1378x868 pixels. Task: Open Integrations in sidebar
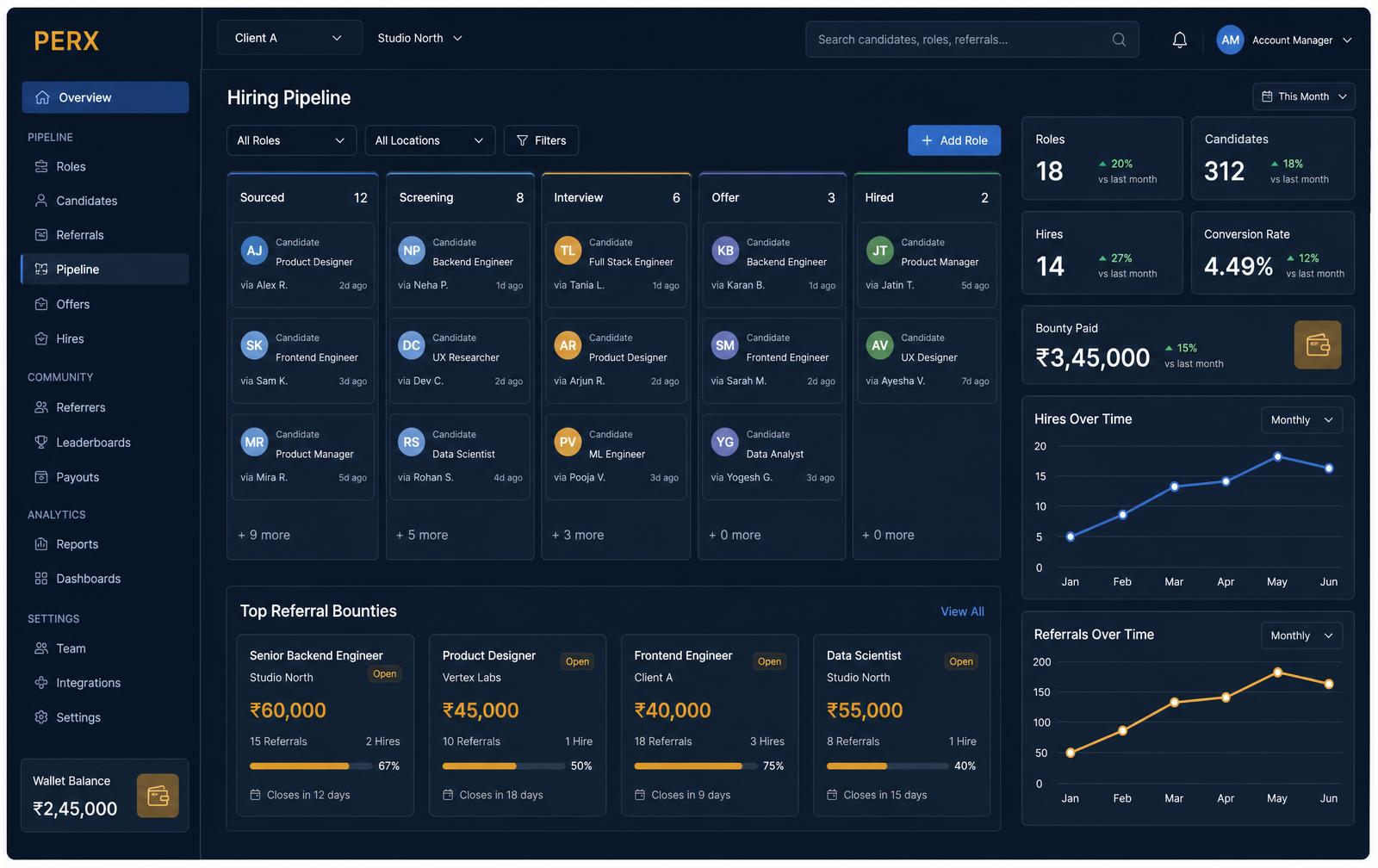(105, 683)
